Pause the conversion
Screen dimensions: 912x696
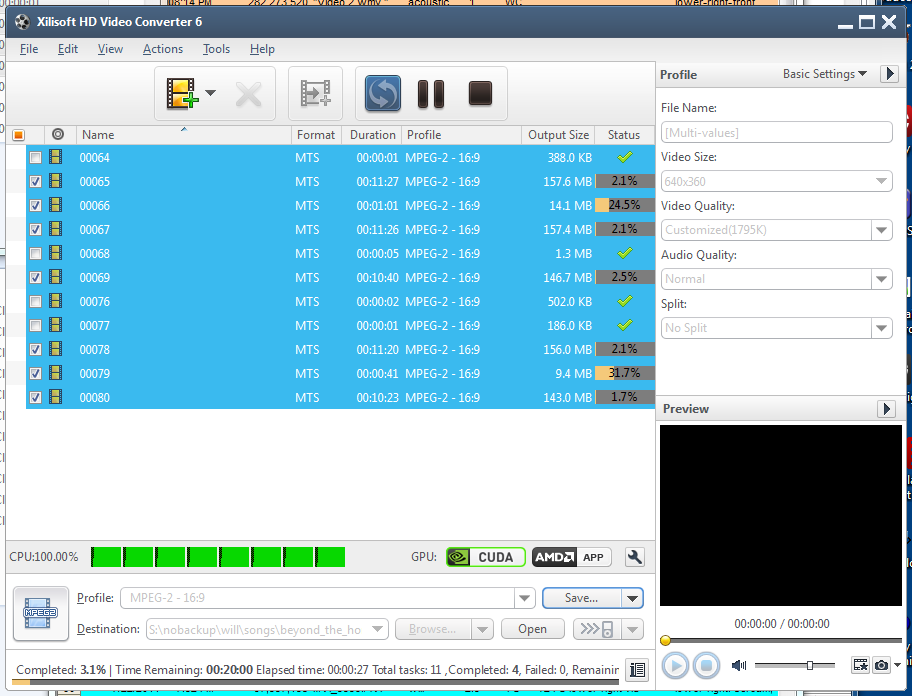pyautogui.click(x=431, y=94)
